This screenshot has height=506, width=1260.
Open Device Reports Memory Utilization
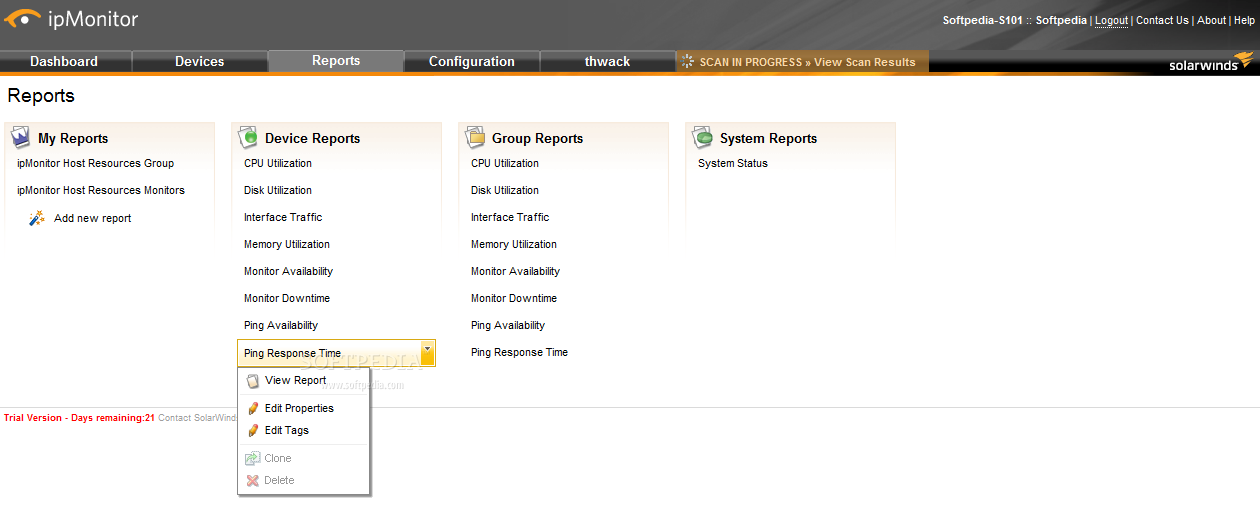(287, 244)
